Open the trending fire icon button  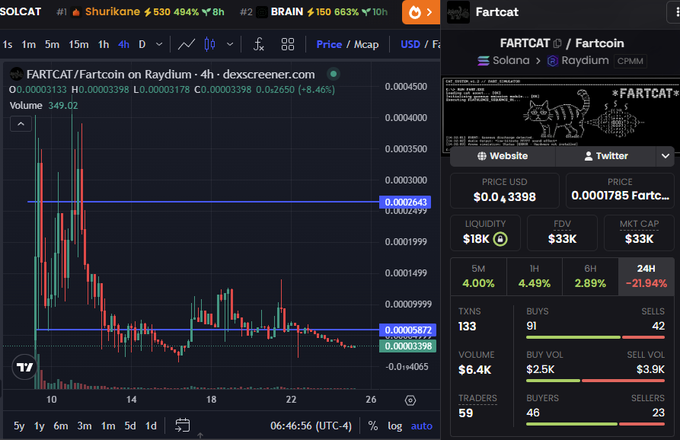420,12
